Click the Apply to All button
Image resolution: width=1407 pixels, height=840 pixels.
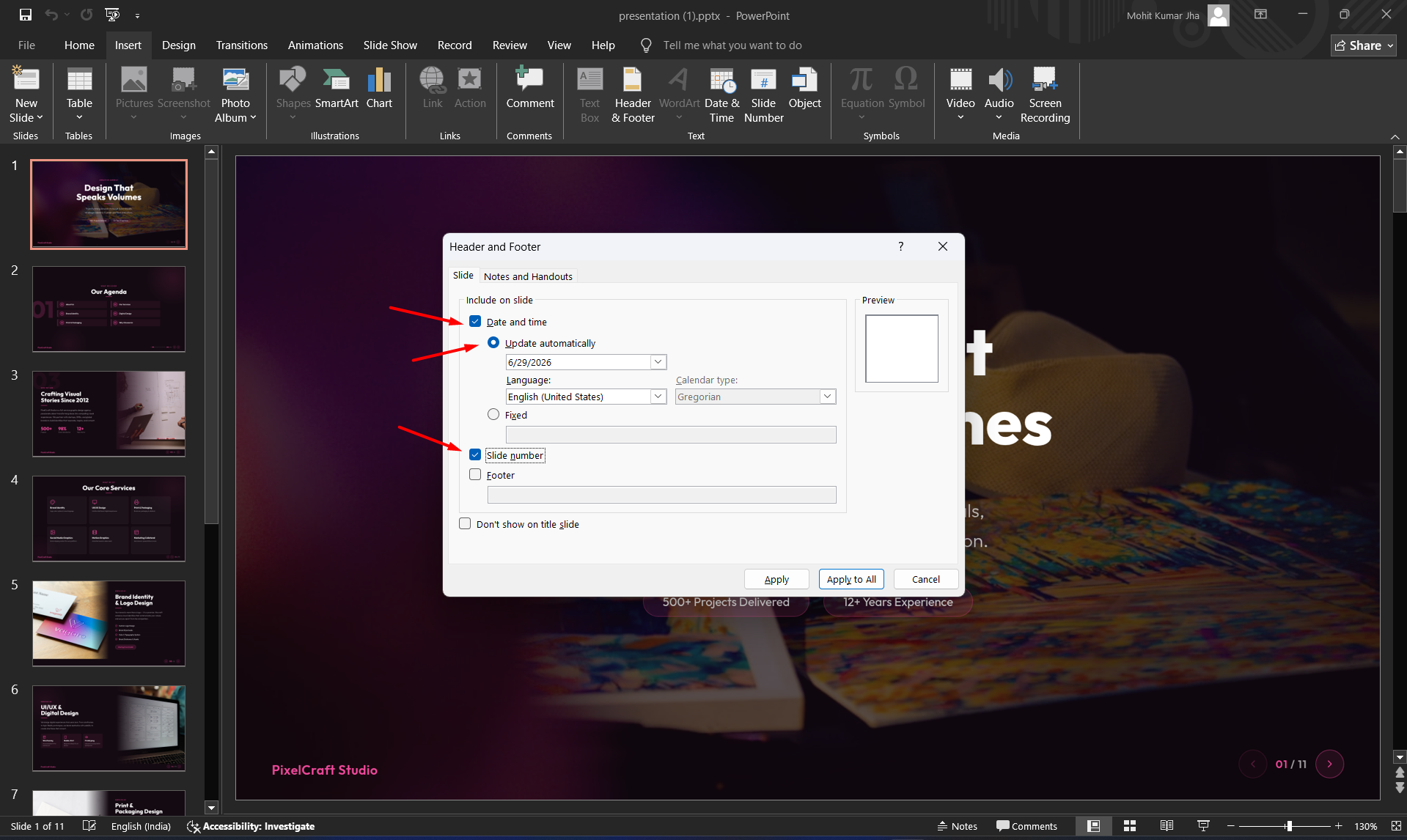tap(851, 579)
